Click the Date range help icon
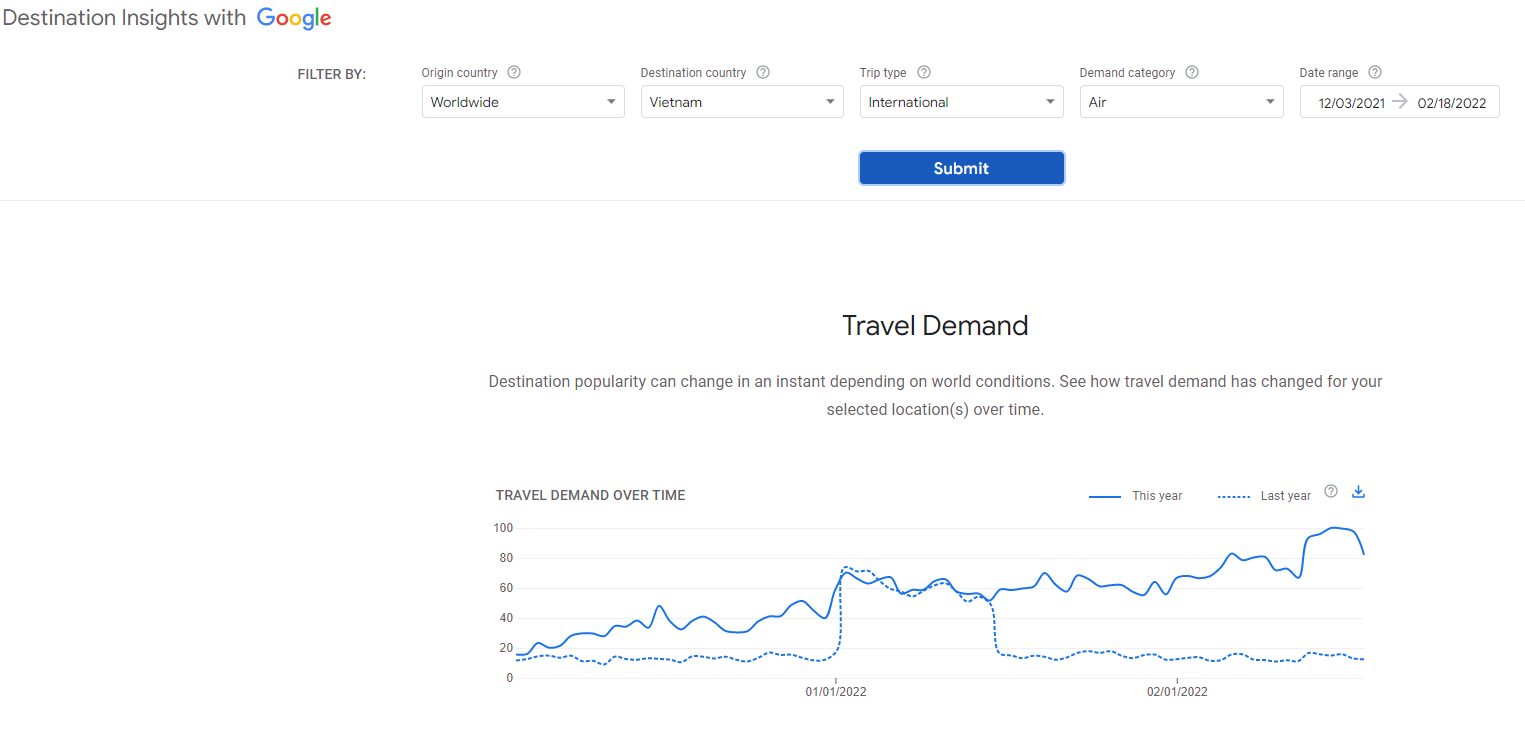The image size is (1525, 742). click(1375, 73)
